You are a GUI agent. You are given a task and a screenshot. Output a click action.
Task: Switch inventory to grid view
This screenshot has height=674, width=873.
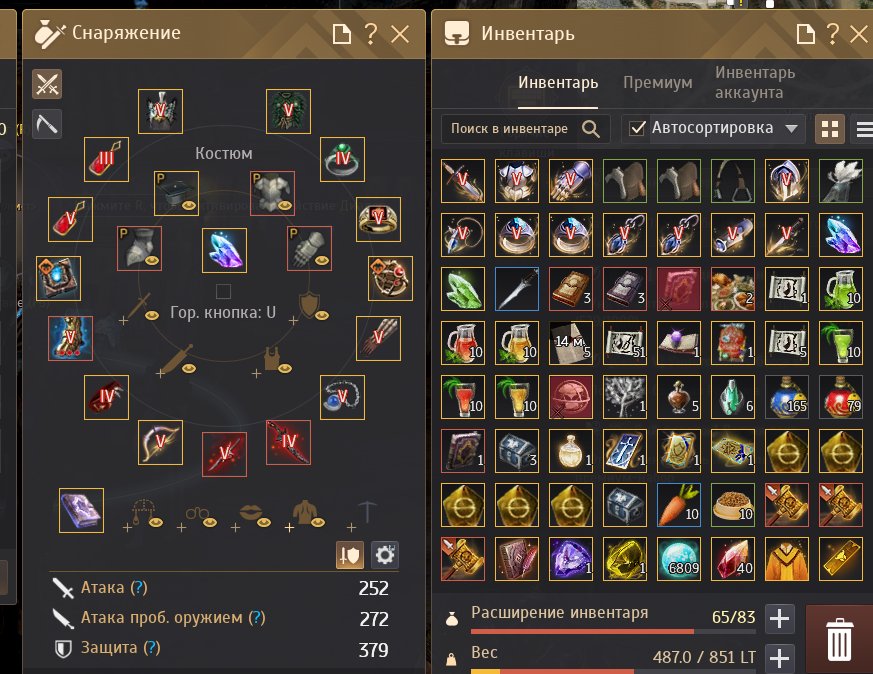point(830,130)
